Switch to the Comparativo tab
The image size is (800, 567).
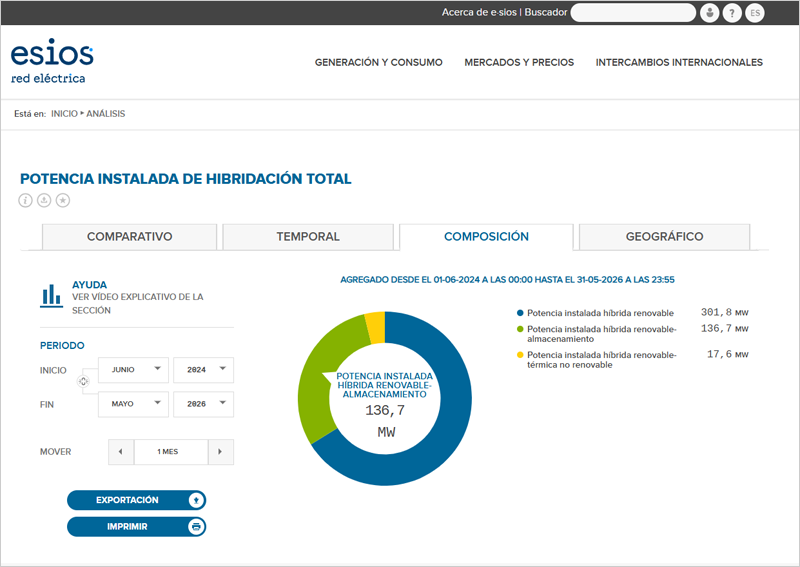(130, 237)
